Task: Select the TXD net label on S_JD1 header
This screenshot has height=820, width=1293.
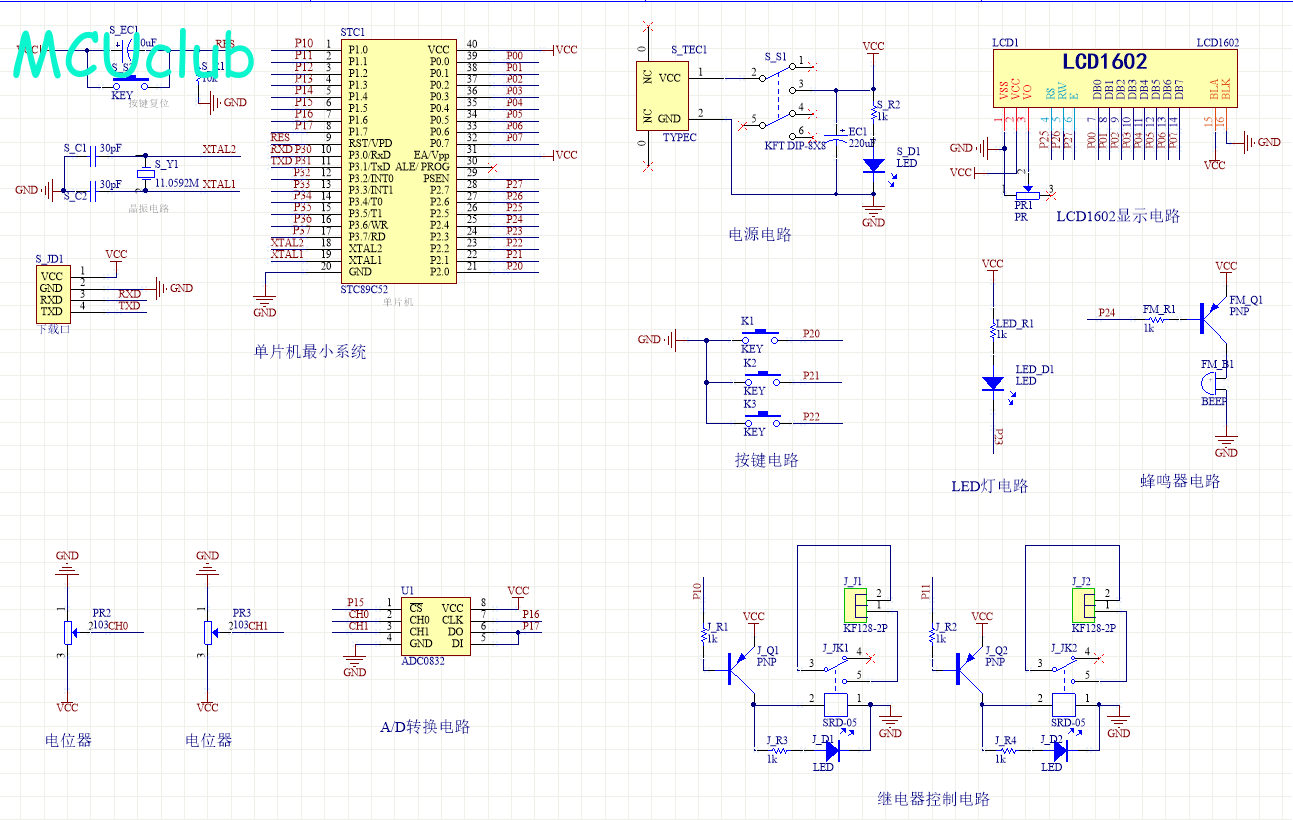Action: [x=130, y=306]
